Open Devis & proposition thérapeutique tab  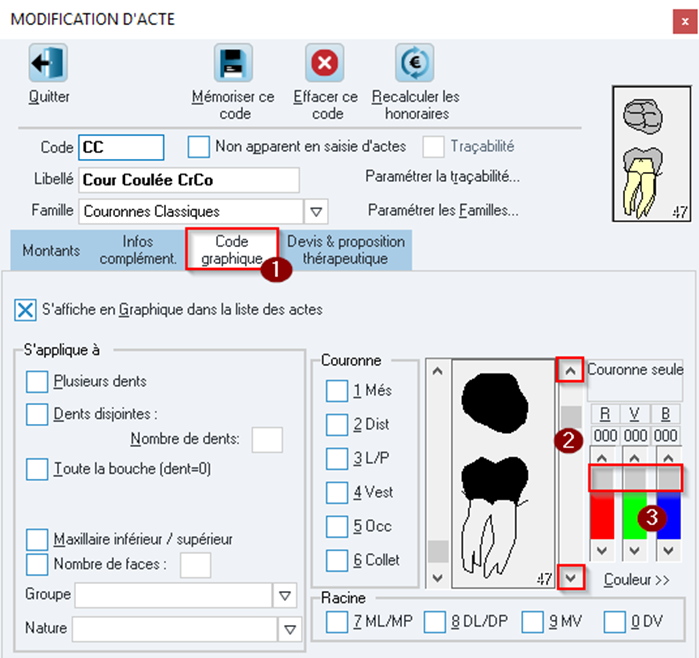click(346, 250)
